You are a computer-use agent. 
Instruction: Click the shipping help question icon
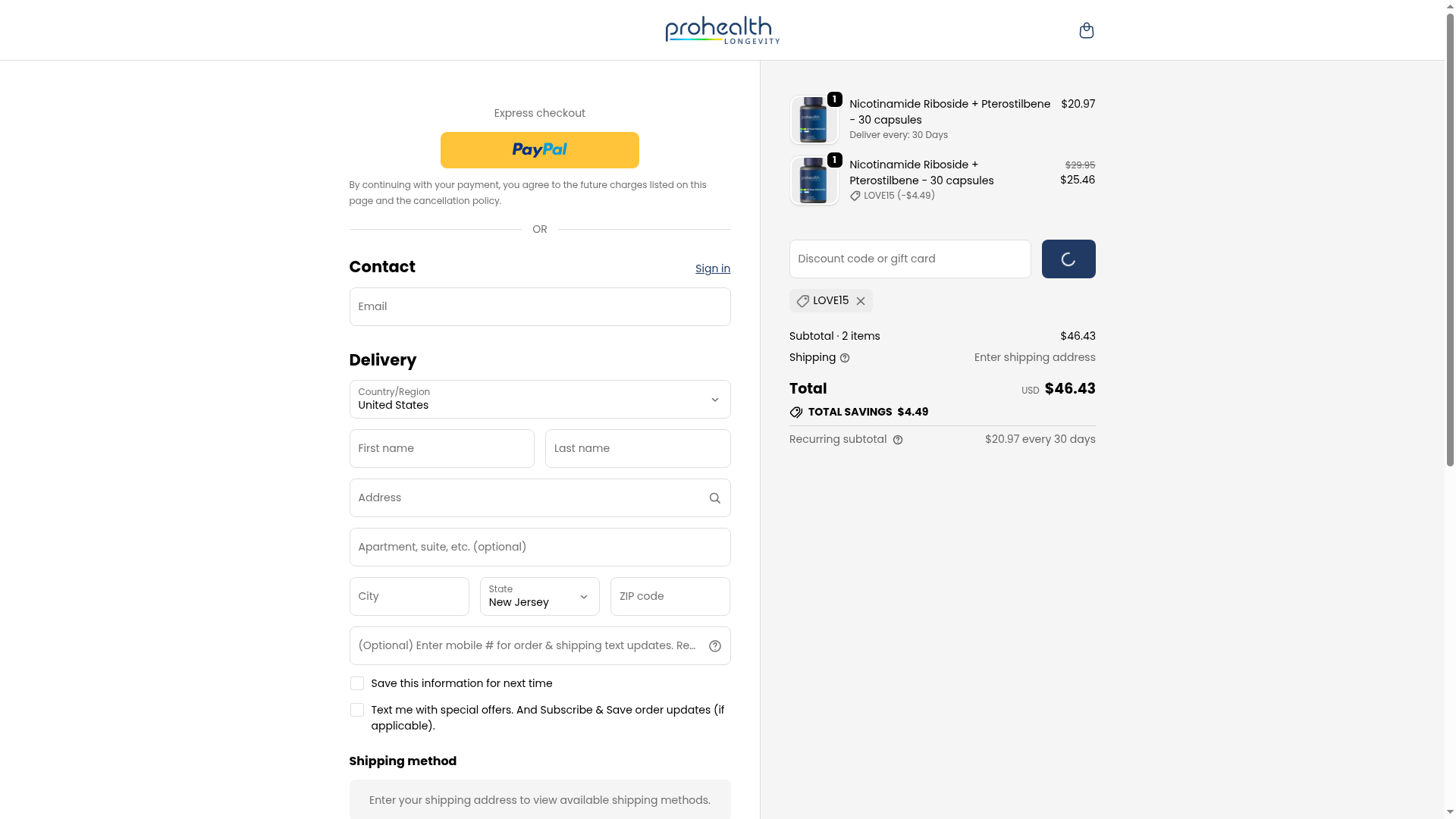(x=845, y=358)
